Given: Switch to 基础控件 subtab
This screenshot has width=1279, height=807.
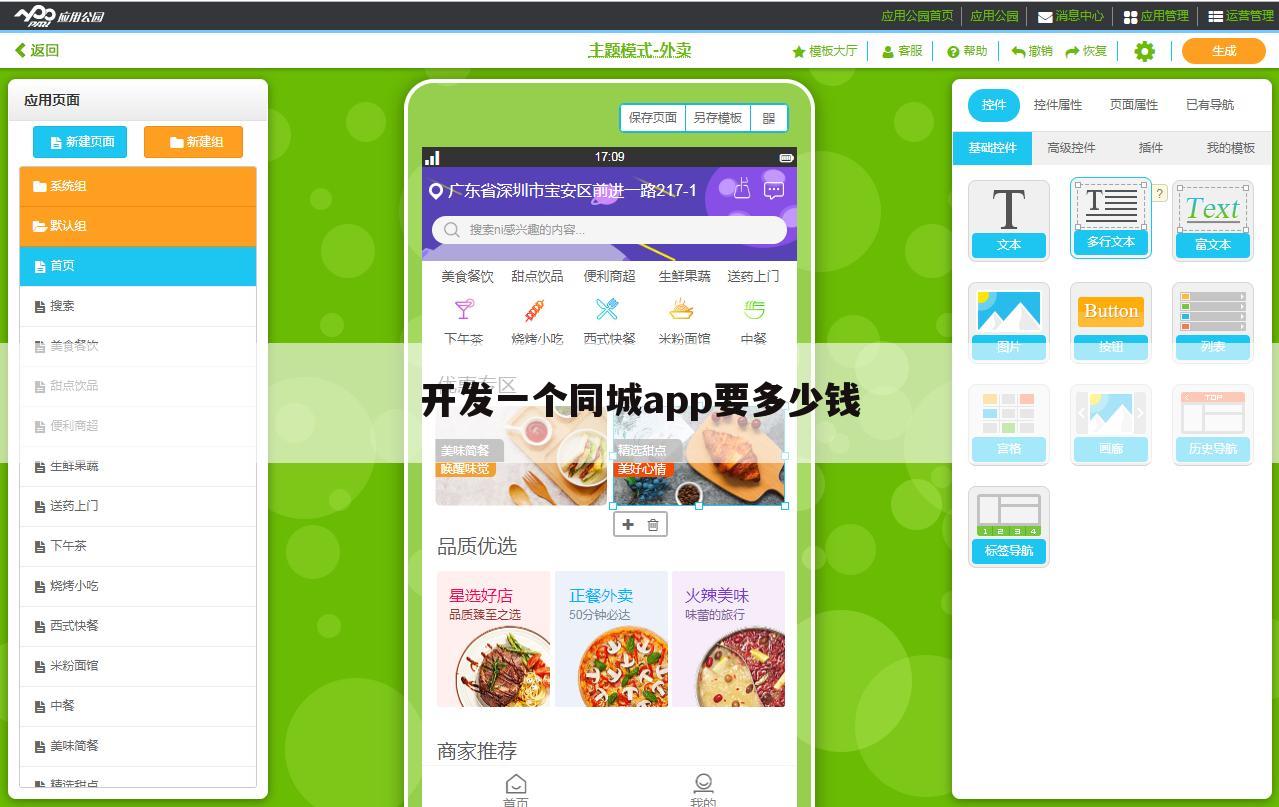Looking at the screenshot, I should 992,148.
